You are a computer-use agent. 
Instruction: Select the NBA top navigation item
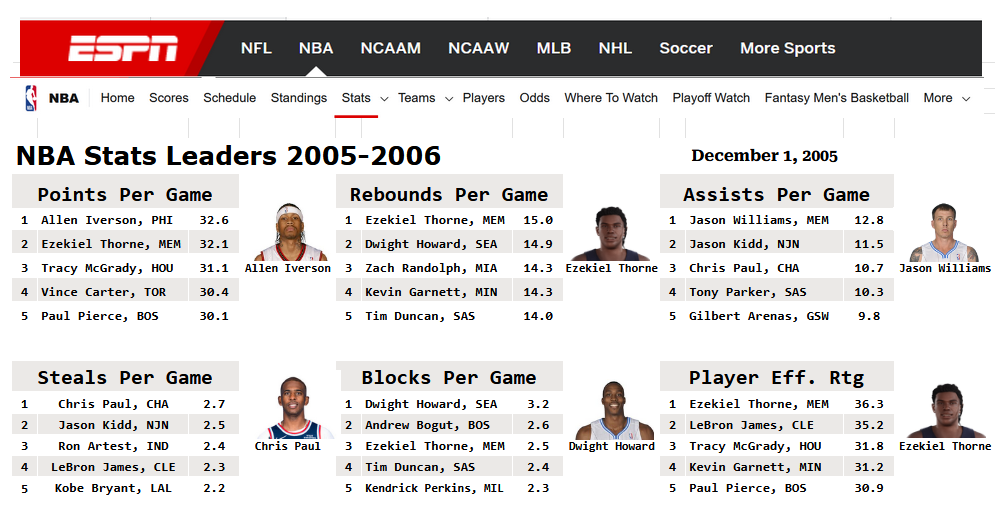click(315, 48)
